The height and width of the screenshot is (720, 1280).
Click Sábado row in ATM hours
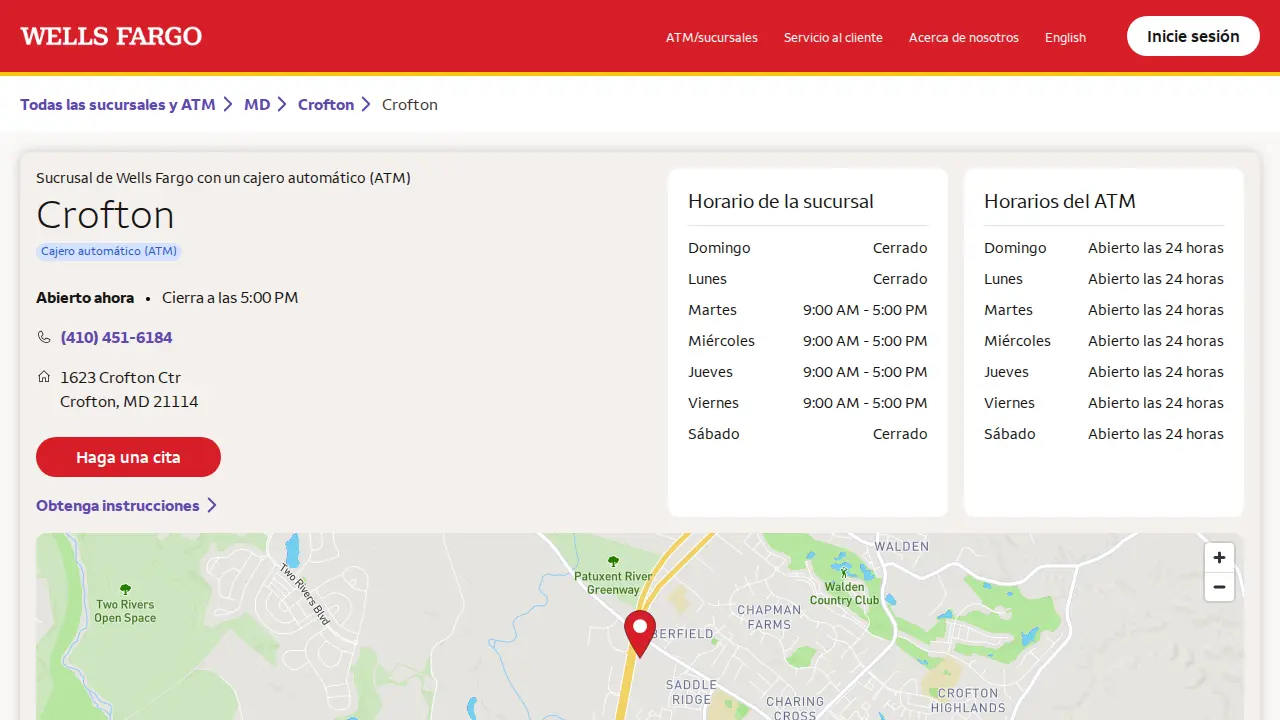(x=1104, y=434)
